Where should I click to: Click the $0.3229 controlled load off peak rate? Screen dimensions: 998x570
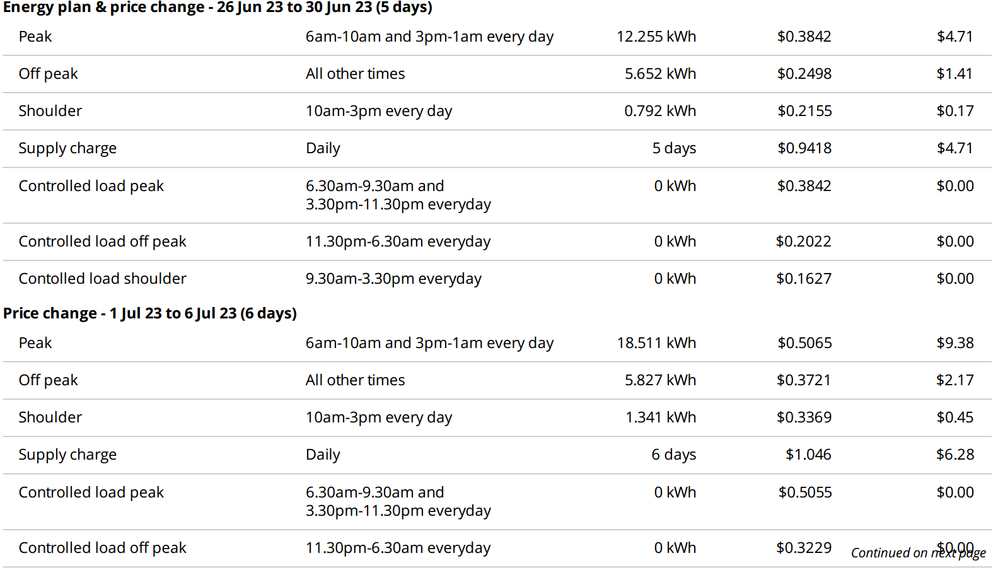pyautogui.click(x=804, y=548)
